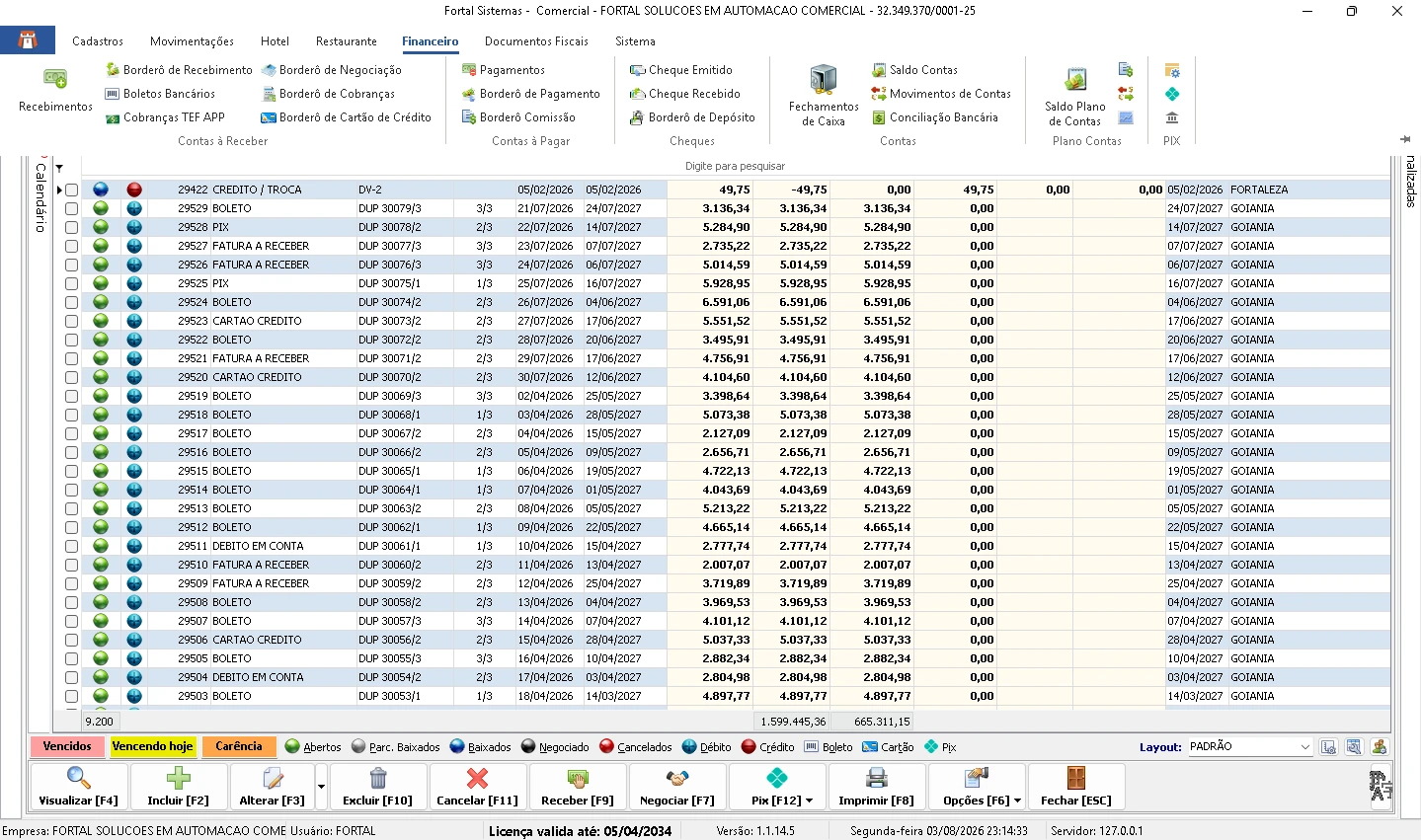Click the grid wrench icon near Layout
Image resolution: width=1421 pixels, height=840 pixels.
click(1354, 747)
